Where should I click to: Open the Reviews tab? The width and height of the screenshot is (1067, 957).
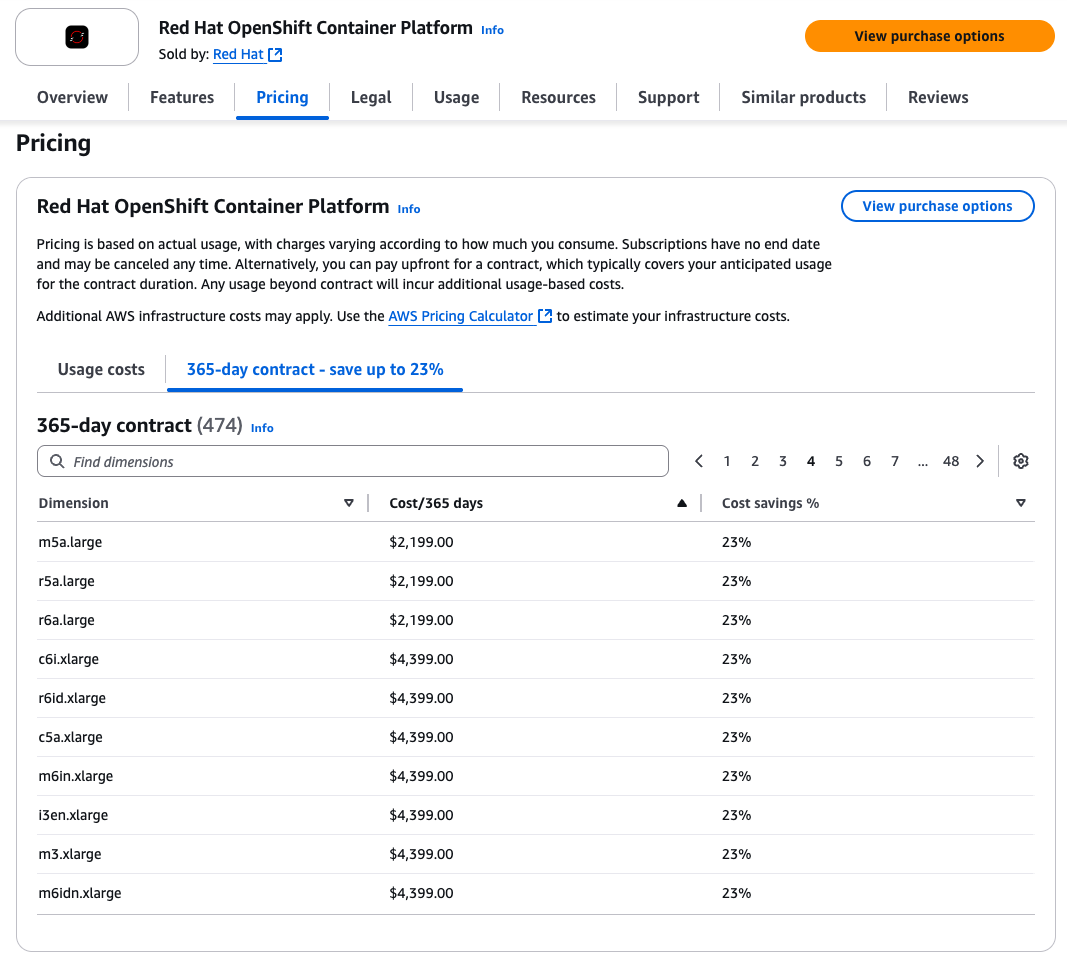pos(938,97)
